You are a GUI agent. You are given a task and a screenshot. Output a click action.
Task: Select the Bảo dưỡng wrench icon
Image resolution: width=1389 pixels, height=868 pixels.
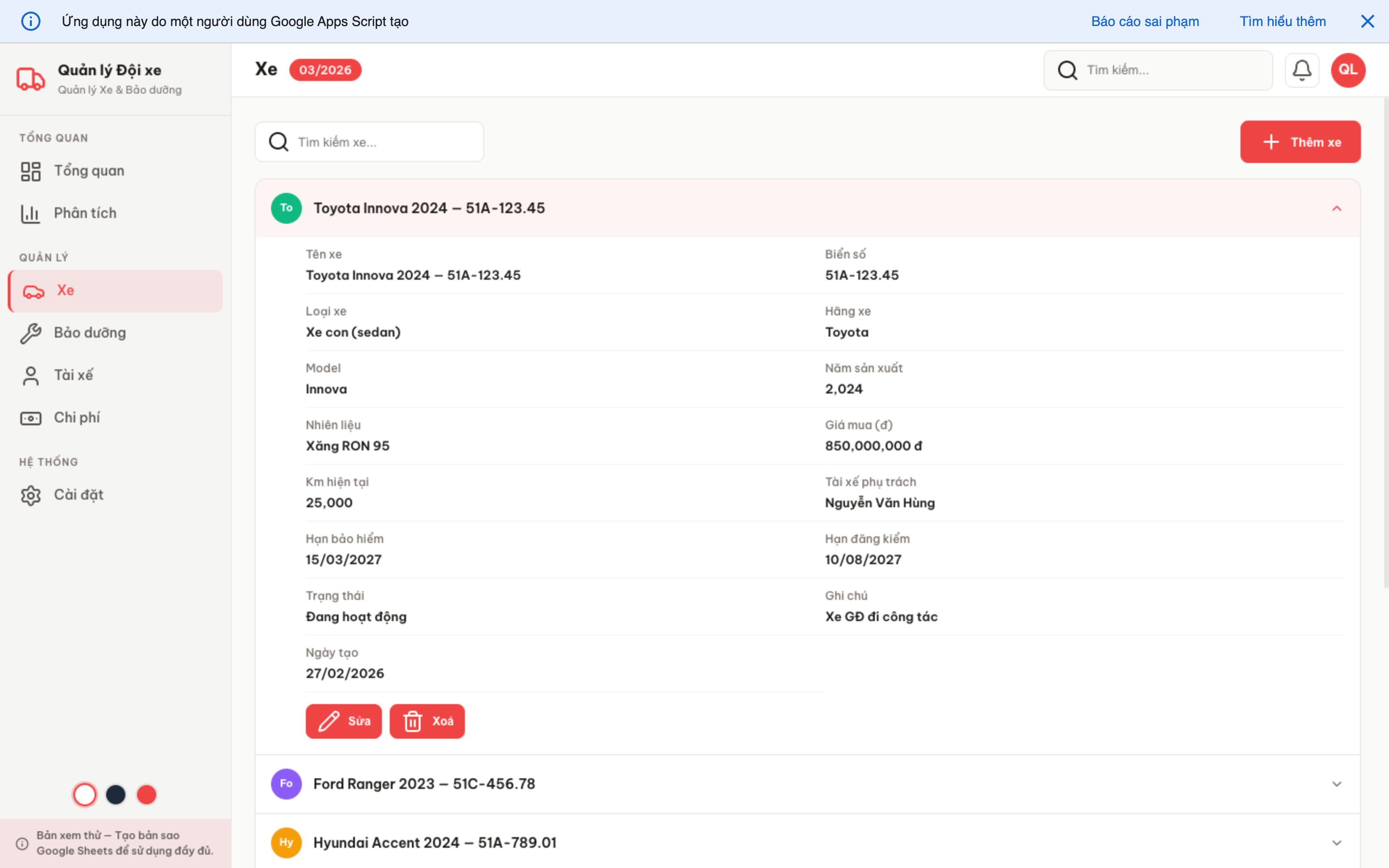(x=30, y=333)
